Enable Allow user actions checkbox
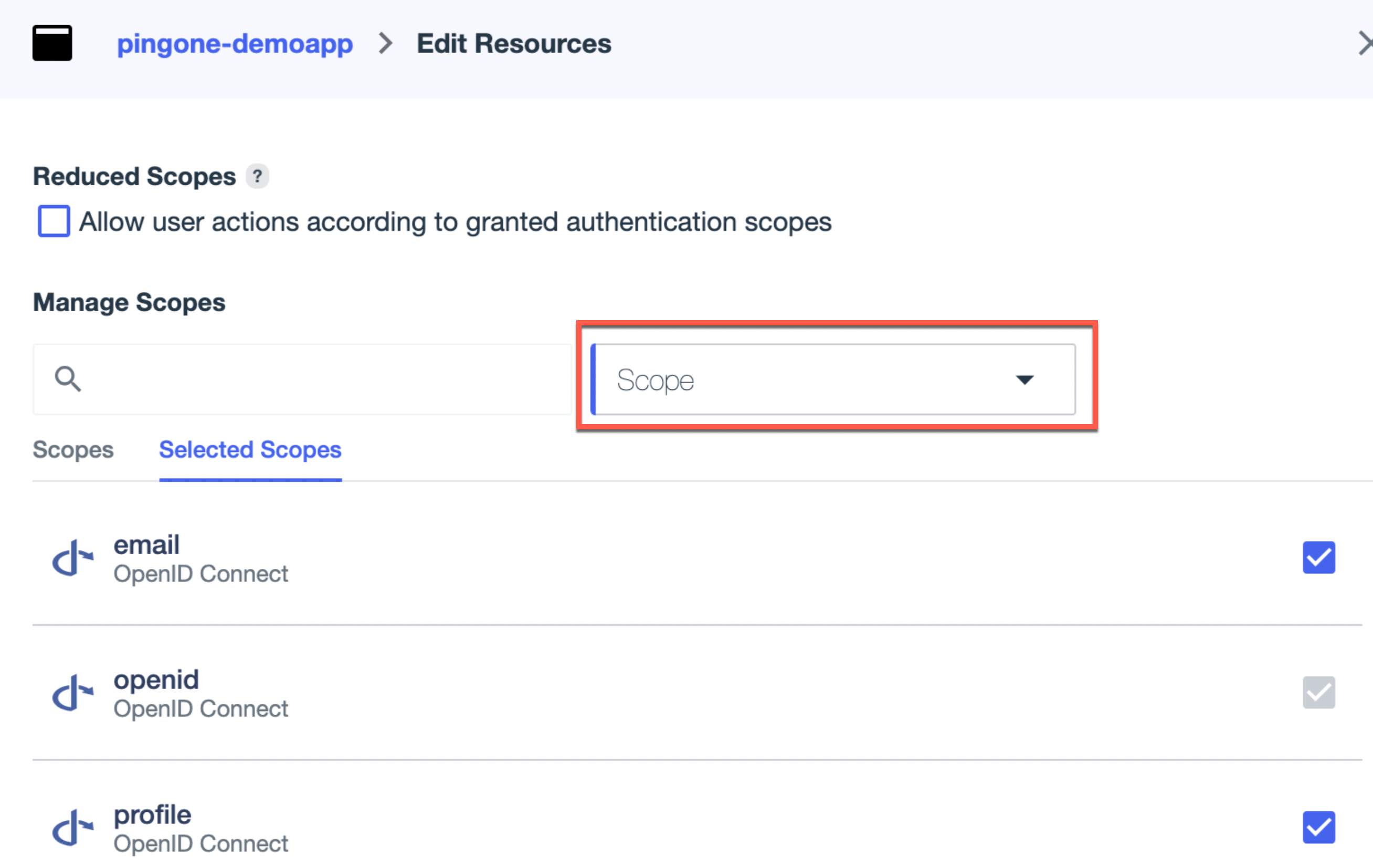1373x868 pixels. (x=54, y=221)
